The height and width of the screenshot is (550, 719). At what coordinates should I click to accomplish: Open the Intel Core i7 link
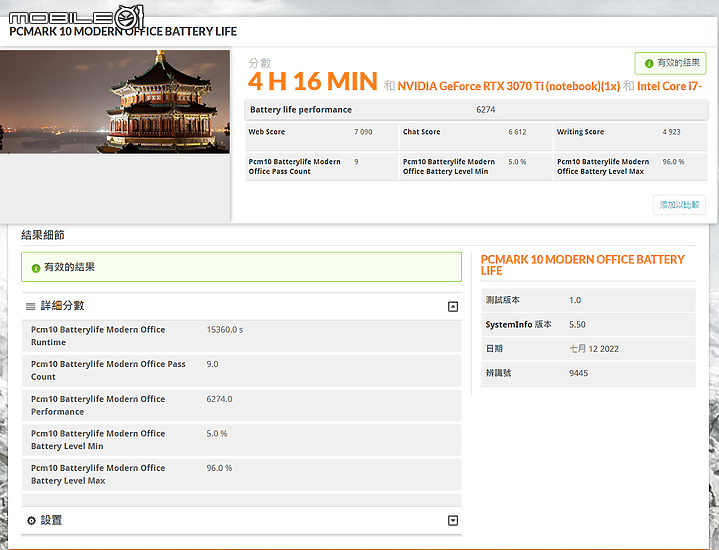(x=669, y=86)
